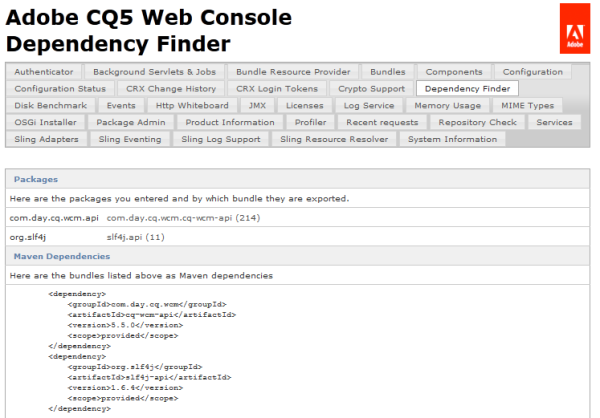
Task: Open the MIME Types tab
Action: (528, 106)
